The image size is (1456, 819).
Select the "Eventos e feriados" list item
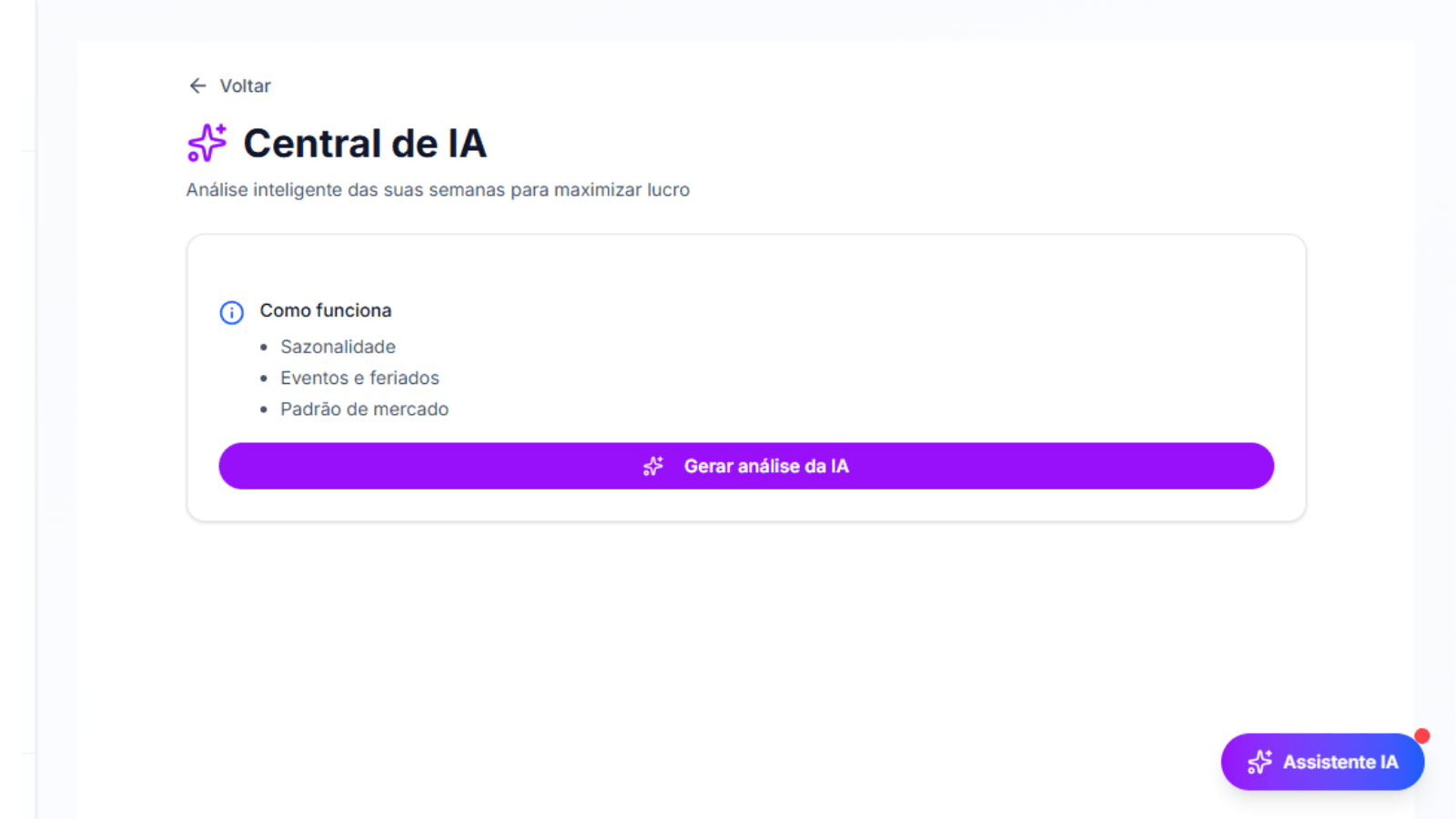[359, 378]
